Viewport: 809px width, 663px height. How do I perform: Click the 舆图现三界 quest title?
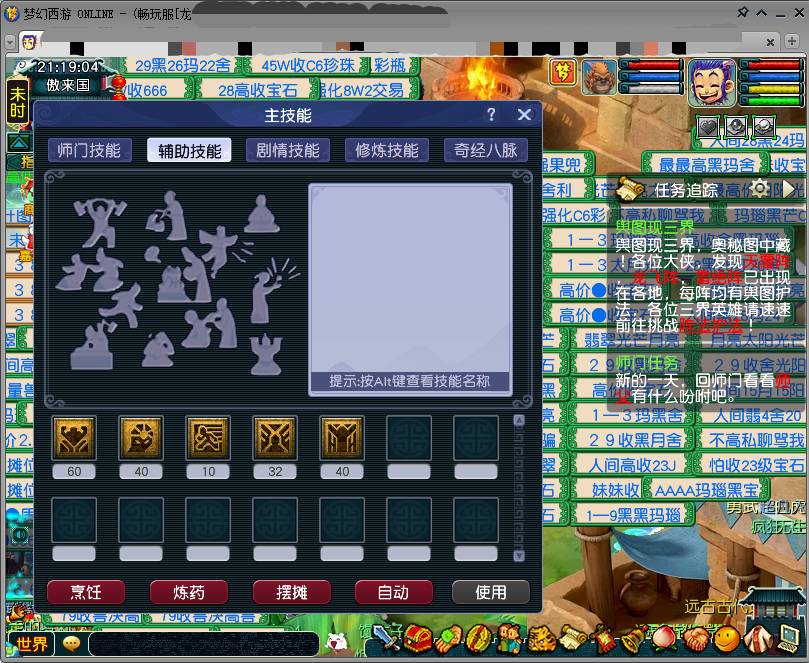pyautogui.click(x=655, y=228)
